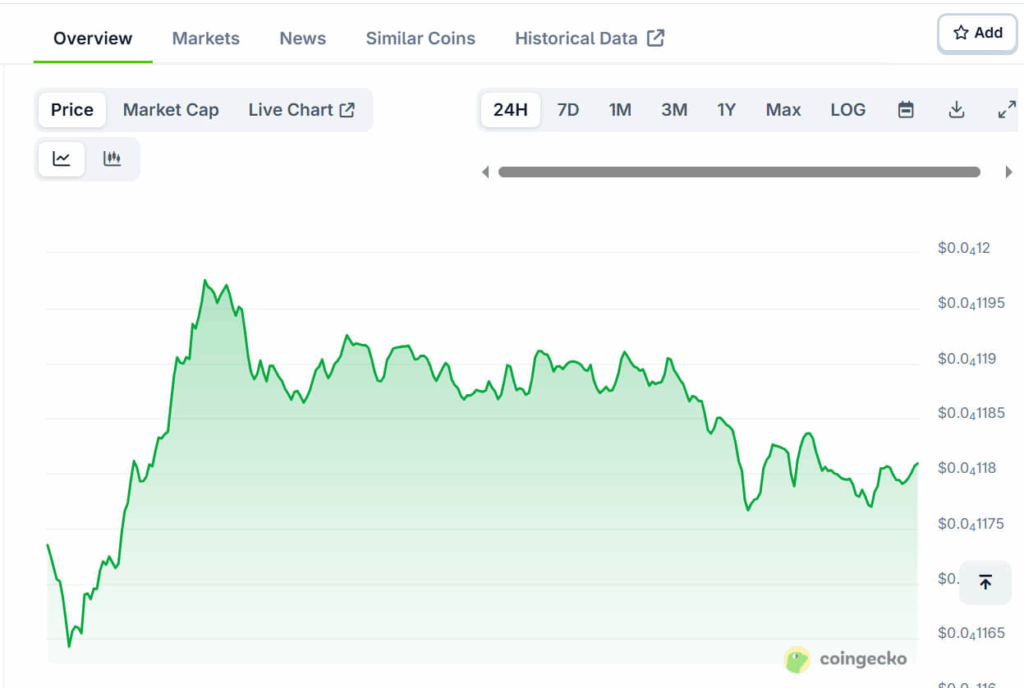
Task: Add coin to watchlist with star button
Action: pos(977,33)
